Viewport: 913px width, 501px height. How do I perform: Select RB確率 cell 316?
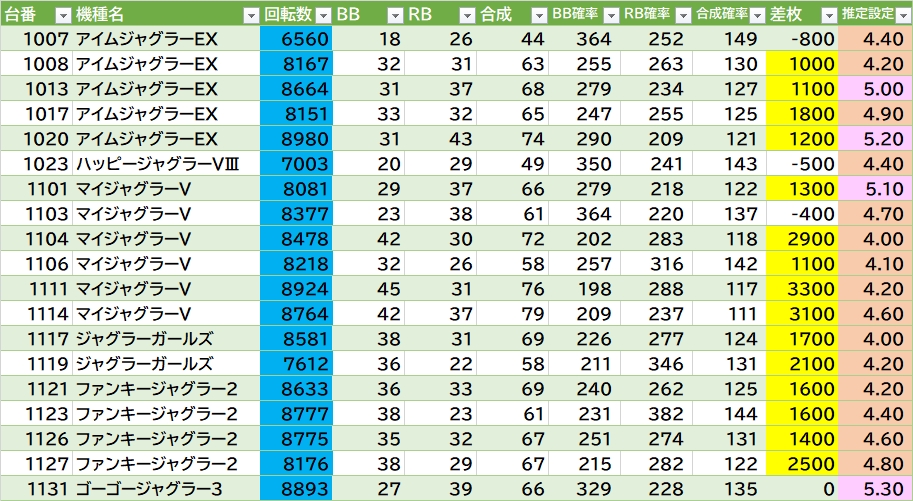click(x=656, y=264)
